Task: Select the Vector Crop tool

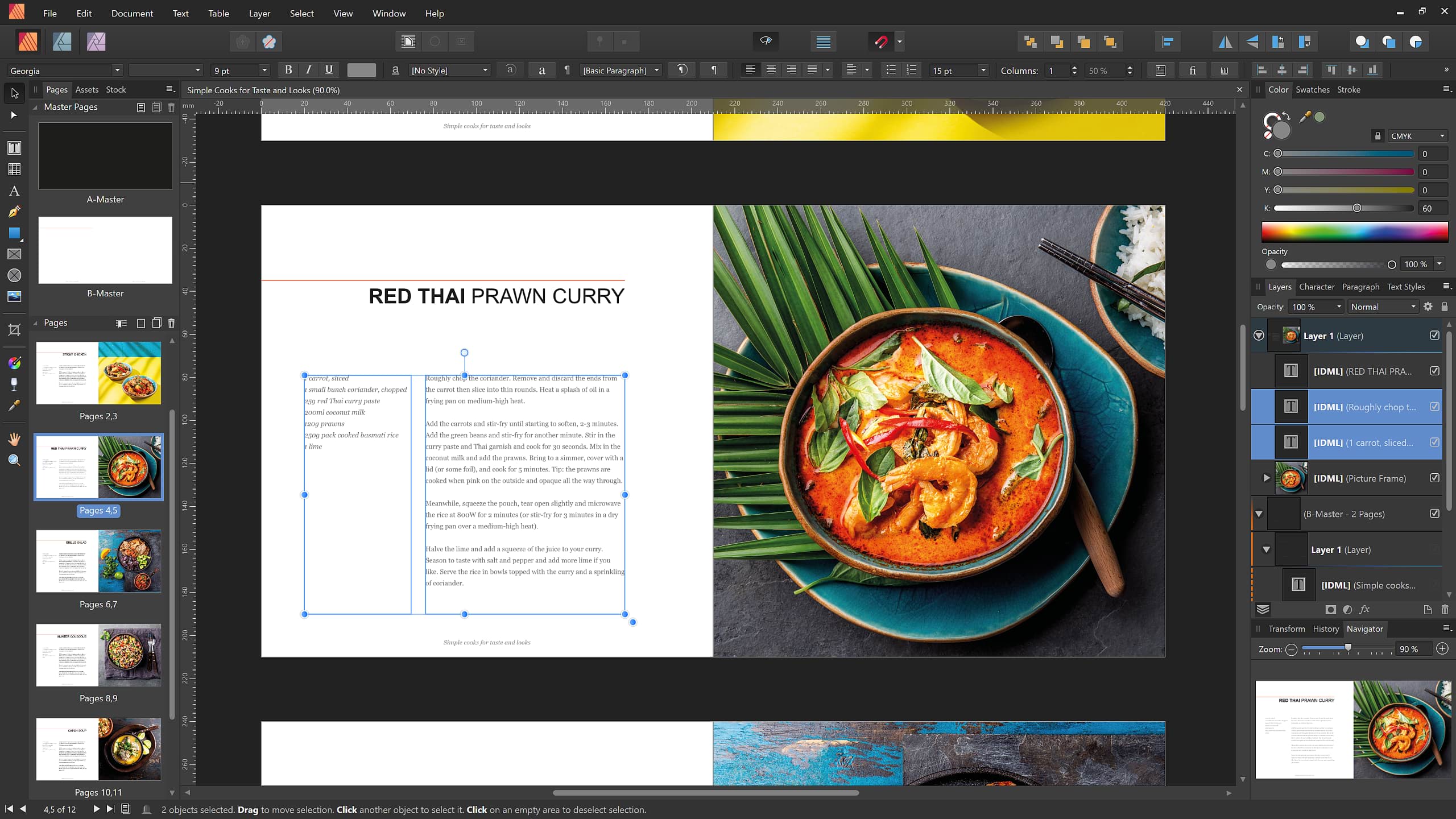Action: pyautogui.click(x=14, y=330)
